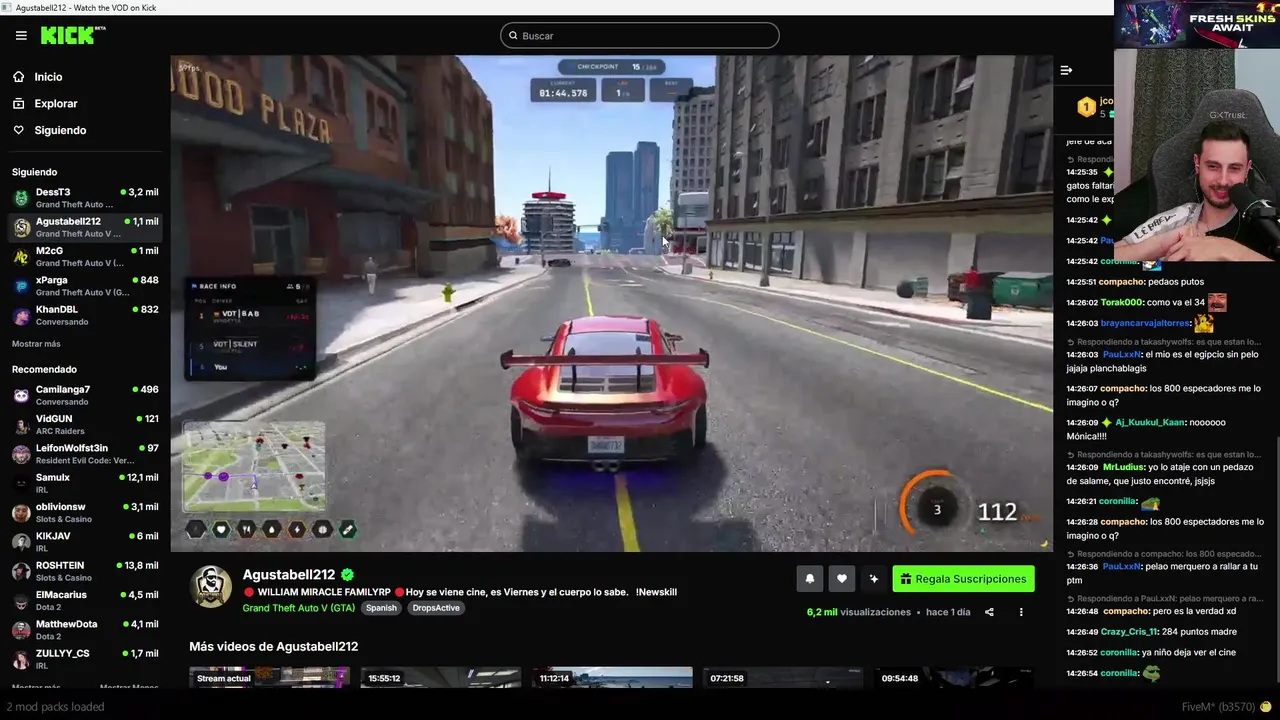The image size is (1280, 720).
Task: Toggle the heart follow button
Action: pos(842,579)
